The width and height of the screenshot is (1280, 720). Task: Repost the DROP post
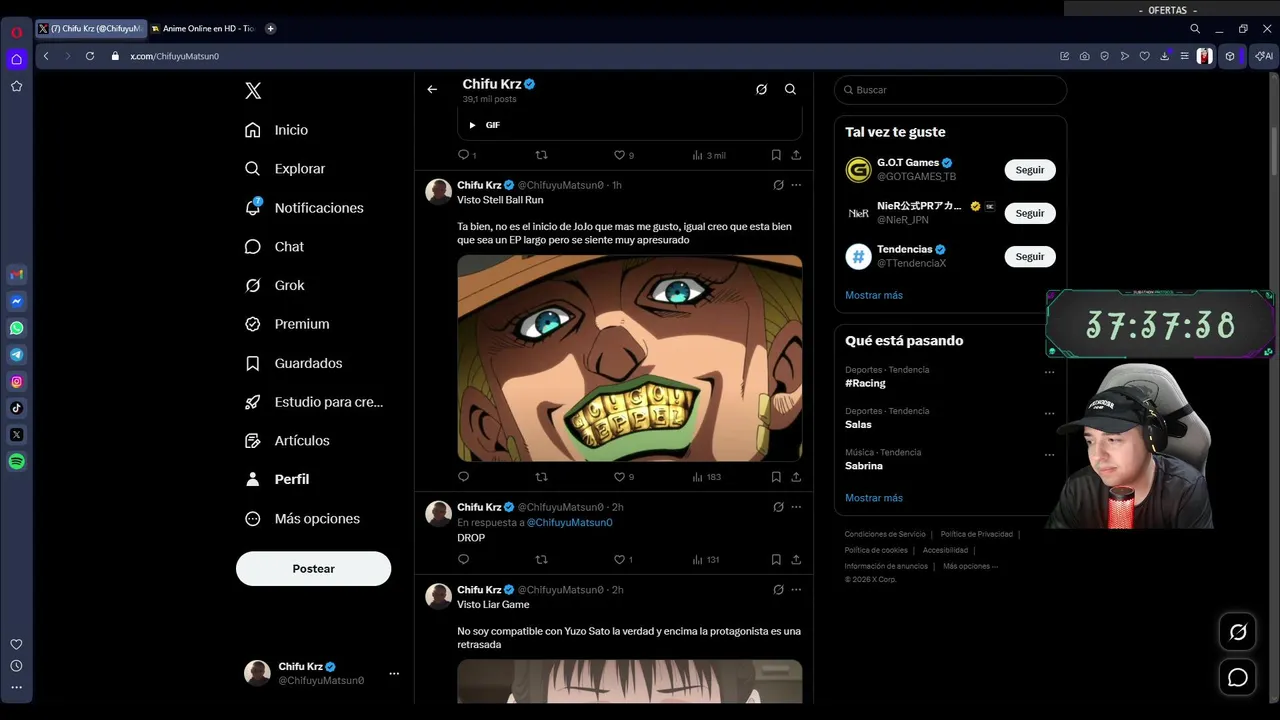(541, 560)
